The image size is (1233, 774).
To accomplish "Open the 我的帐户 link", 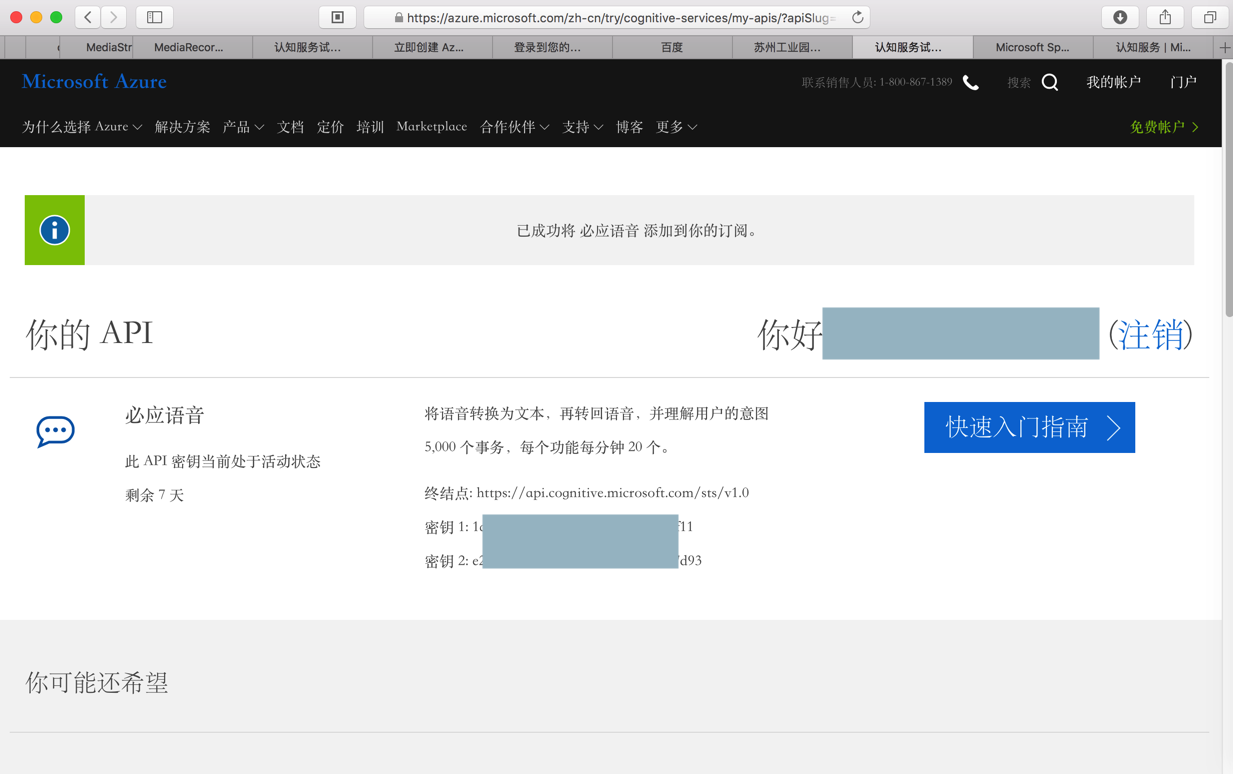I will coord(1114,82).
